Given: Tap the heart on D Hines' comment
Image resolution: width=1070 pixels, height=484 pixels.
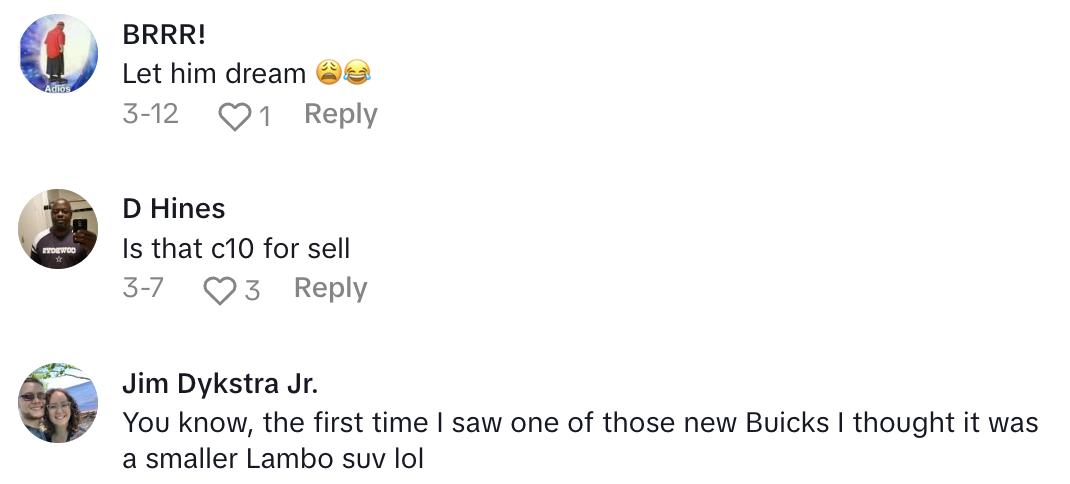Looking at the screenshot, I should tap(219, 291).
